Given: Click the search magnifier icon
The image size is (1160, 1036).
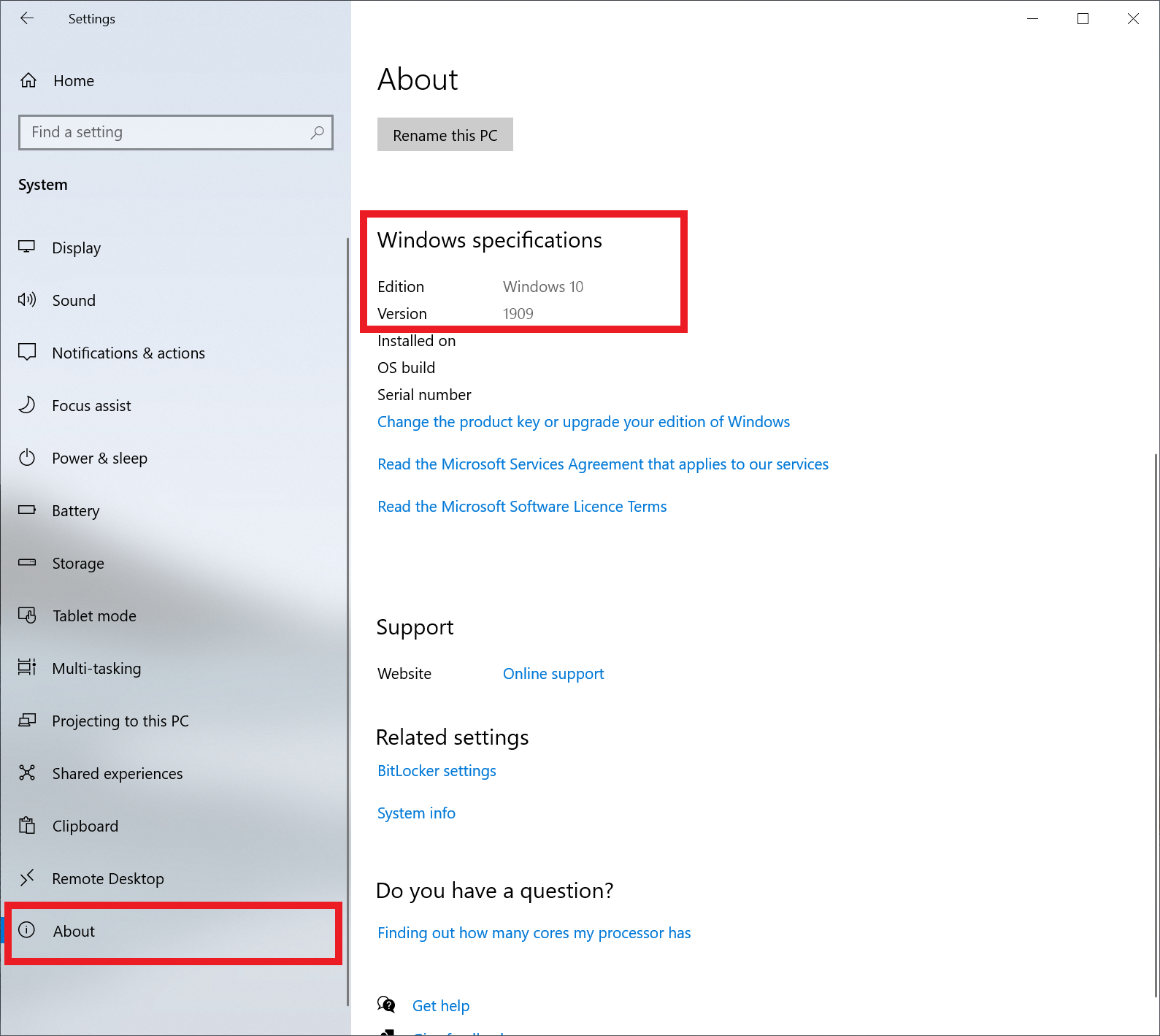Looking at the screenshot, I should pyautogui.click(x=317, y=132).
